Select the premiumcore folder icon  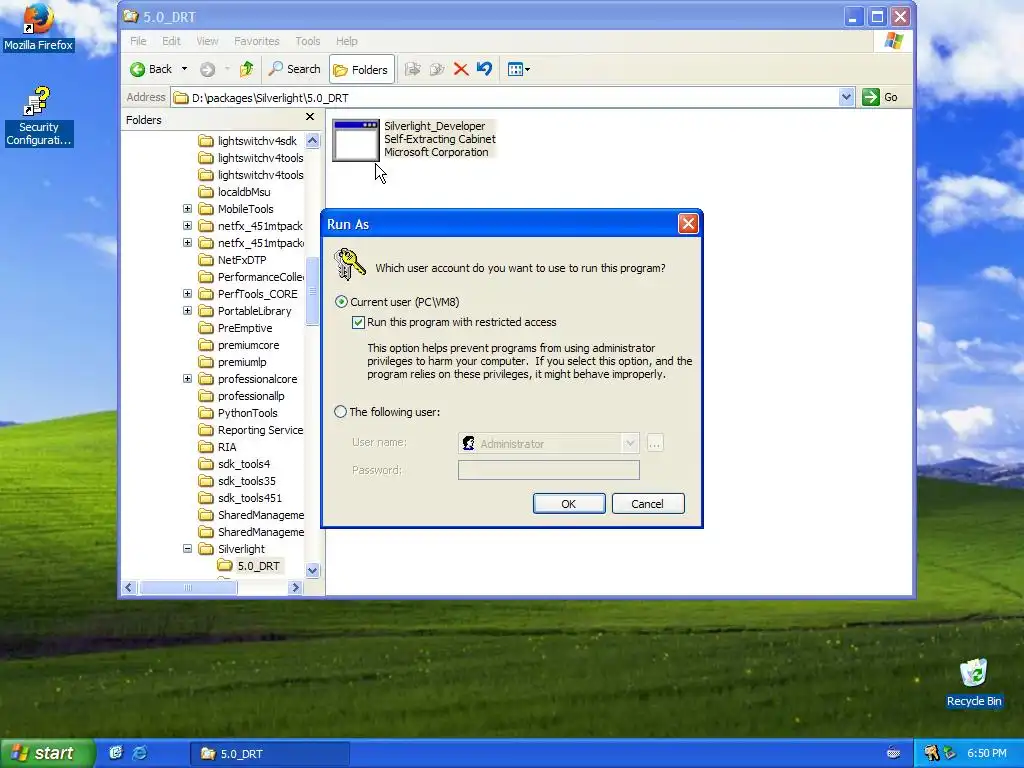[206, 345]
